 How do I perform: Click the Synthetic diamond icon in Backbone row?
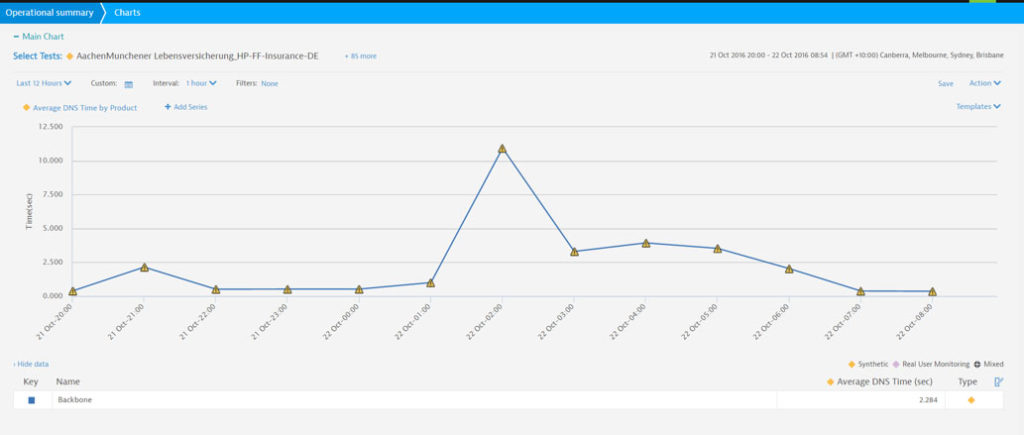[x=971, y=400]
